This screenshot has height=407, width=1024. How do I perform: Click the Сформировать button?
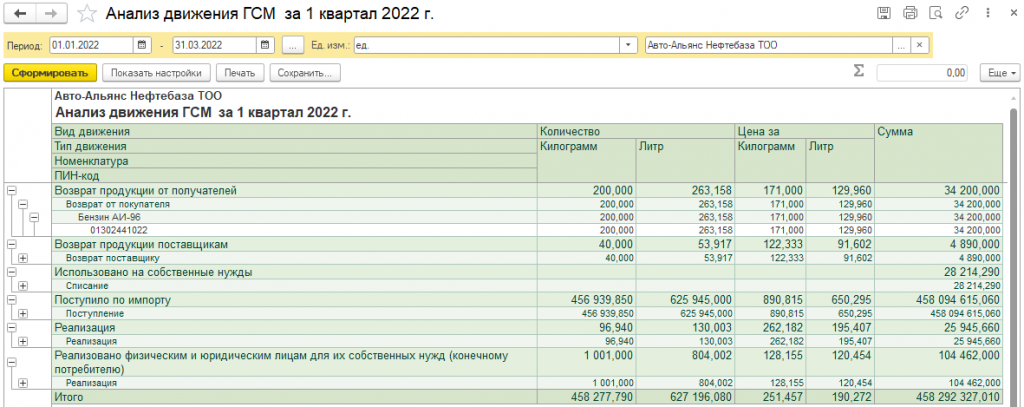click(x=49, y=73)
